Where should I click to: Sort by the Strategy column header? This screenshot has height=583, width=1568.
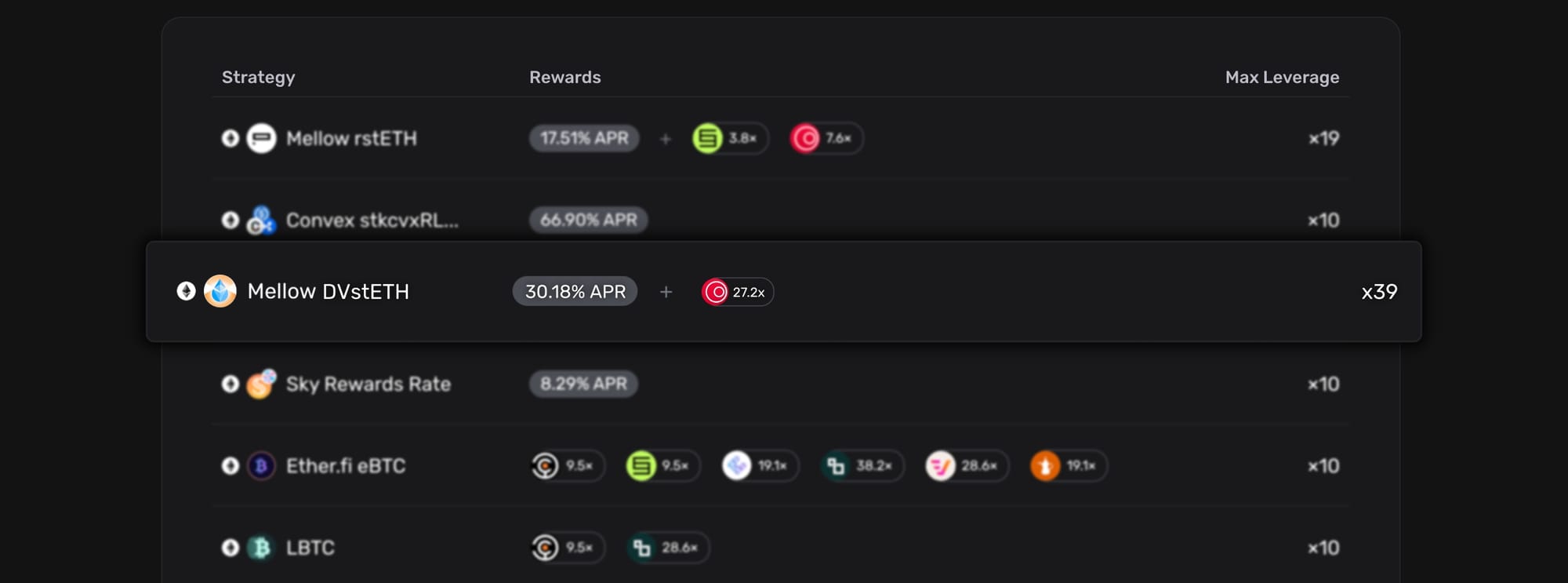pos(258,77)
